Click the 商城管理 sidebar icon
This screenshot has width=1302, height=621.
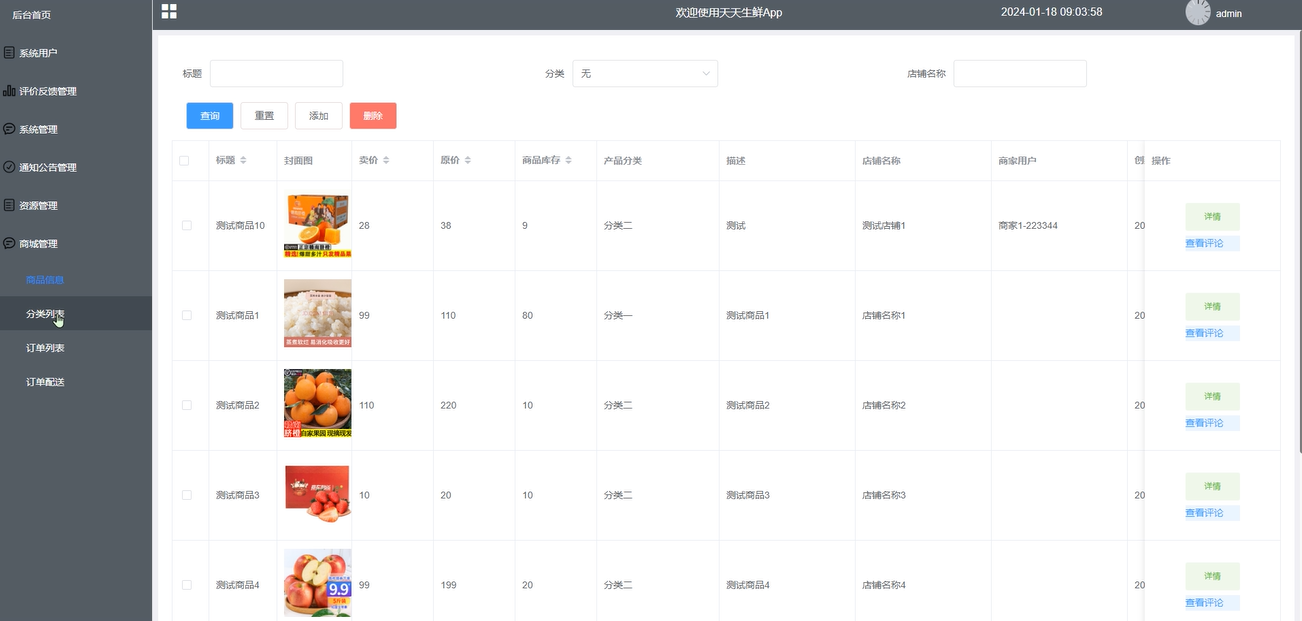tap(9, 242)
